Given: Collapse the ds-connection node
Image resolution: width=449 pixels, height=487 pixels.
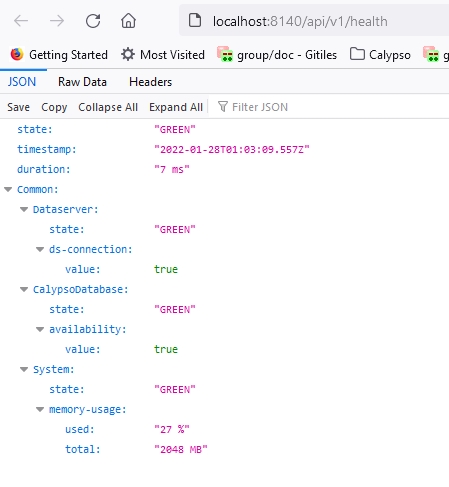Looking at the screenshot, I should [40, 250].
